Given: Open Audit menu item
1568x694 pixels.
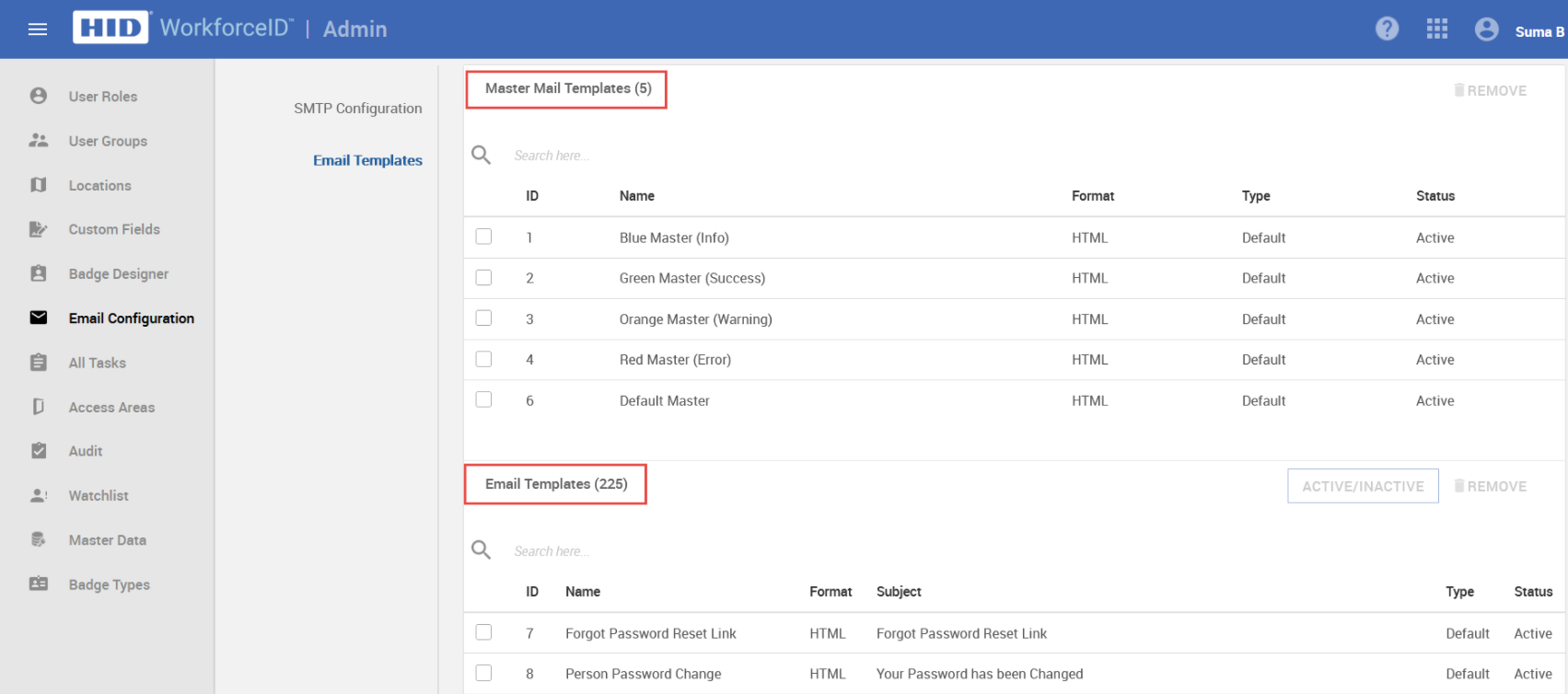Looking at the screenshot, I should click(x=86, y=451).
